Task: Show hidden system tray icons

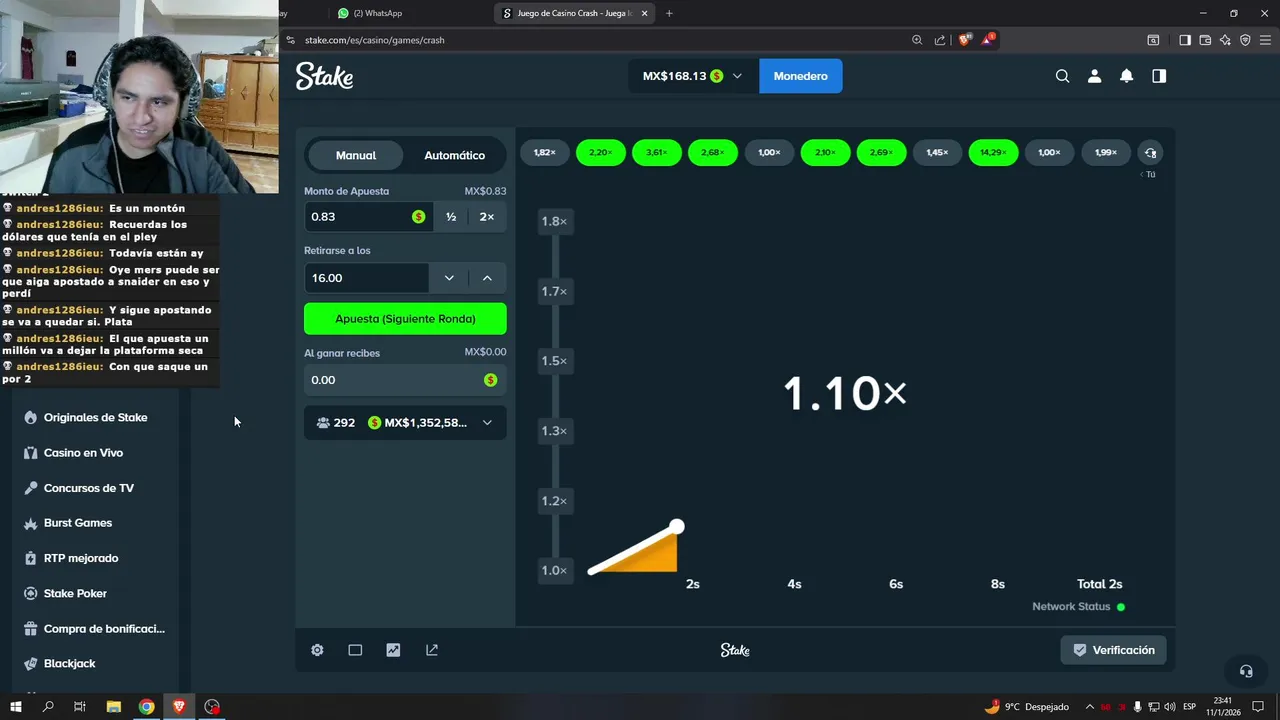Action: click(x=1090, y=707)
